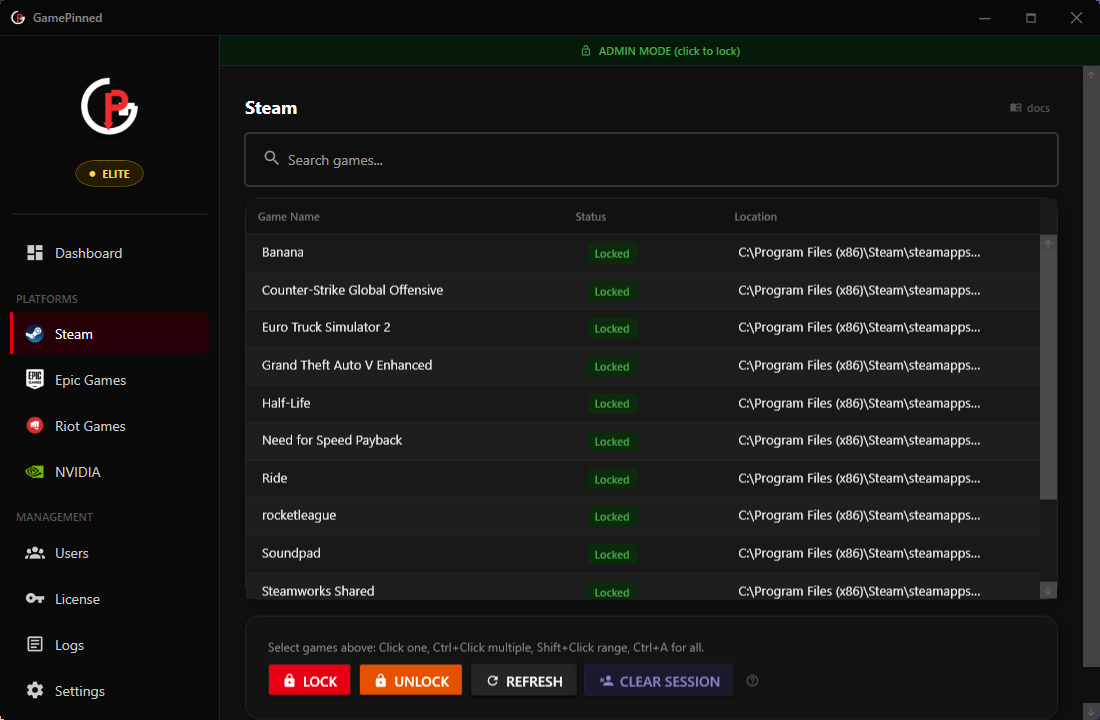Click the location path for rocketleague
Viewport: 1100px width, 720px height.
(x=859, y=516)
